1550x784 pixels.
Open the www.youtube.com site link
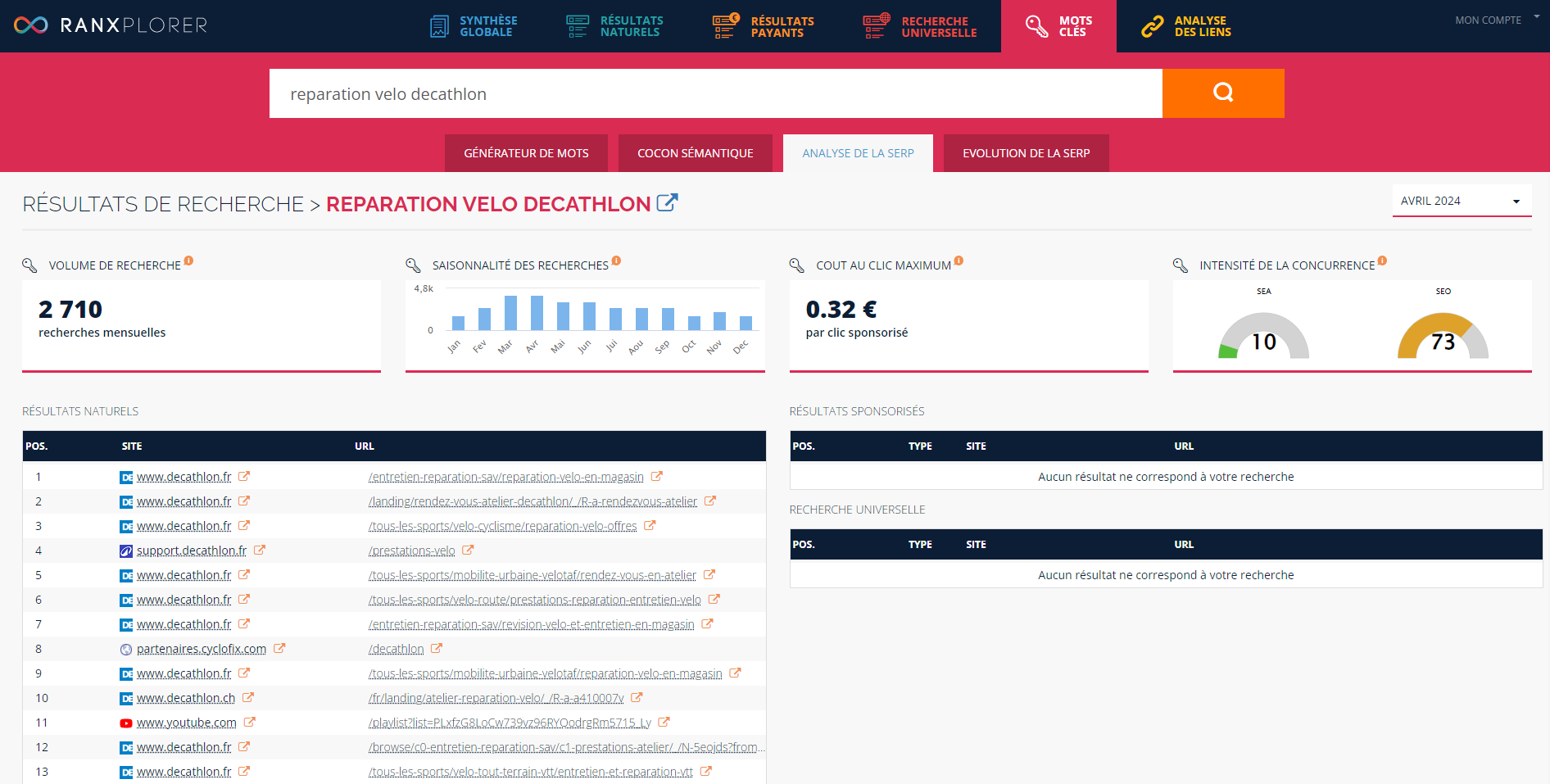click(x=187, y=723)
